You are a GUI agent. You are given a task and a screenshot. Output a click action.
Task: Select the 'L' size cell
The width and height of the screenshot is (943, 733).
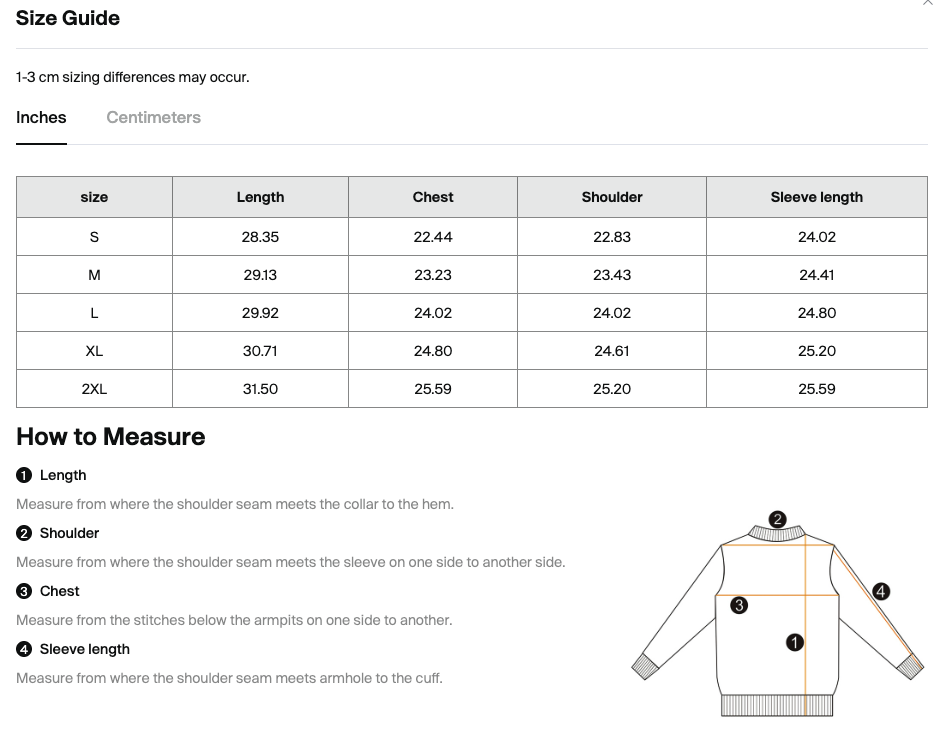94,313
